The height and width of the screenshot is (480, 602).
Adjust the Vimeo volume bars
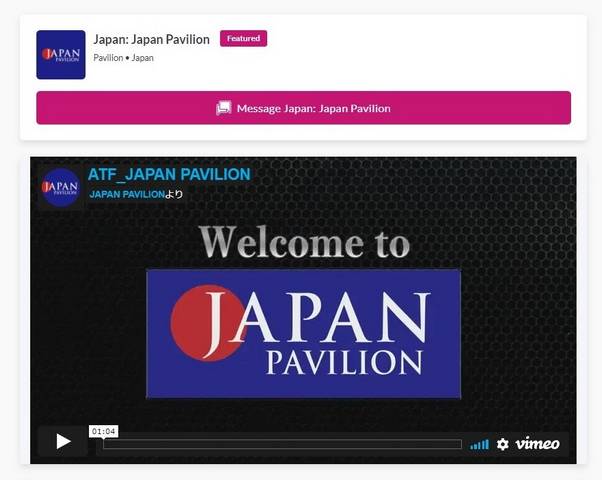(x=480, y=445)
